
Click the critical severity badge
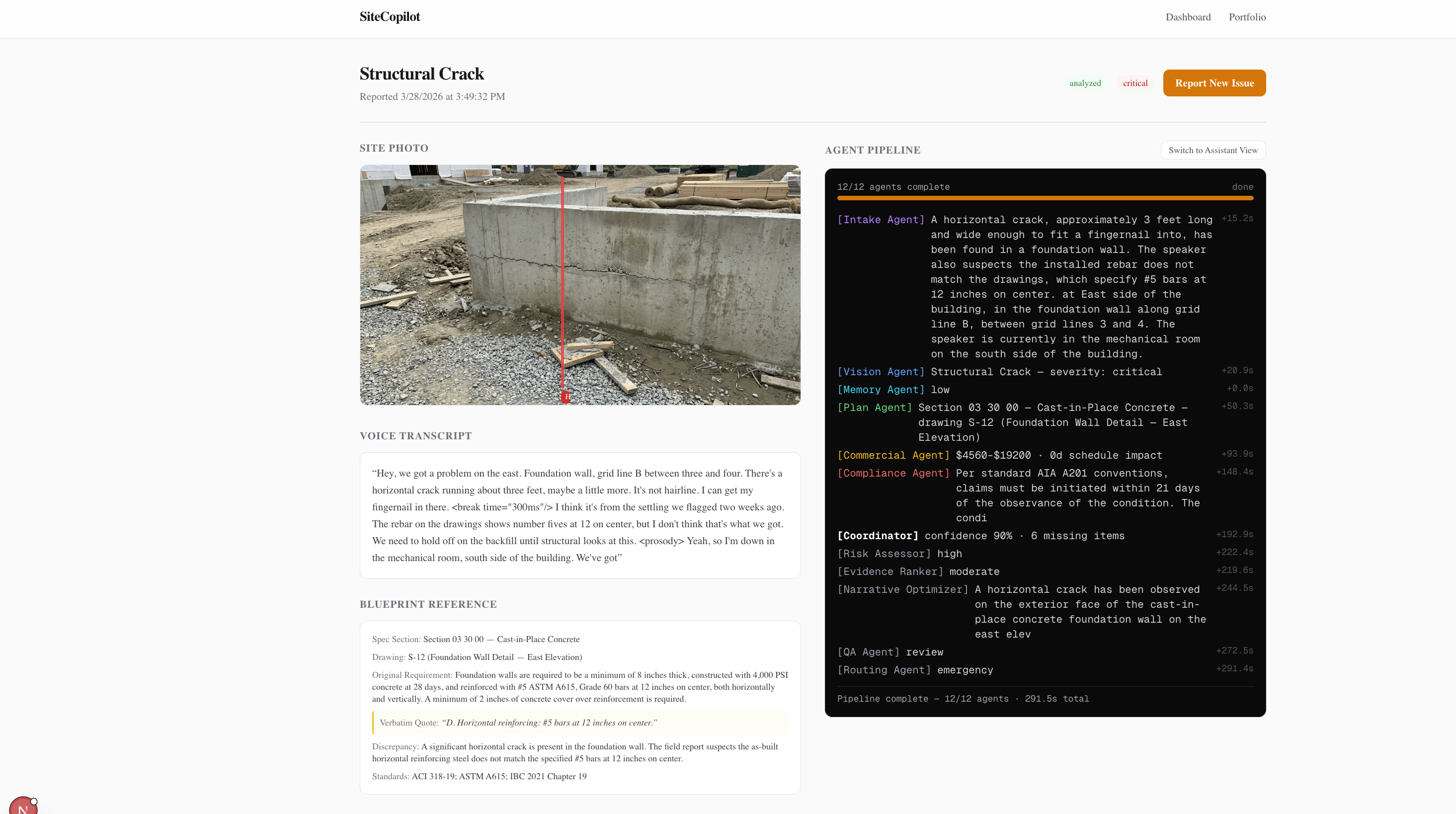pyautogui.click(x=1135, y=83)
